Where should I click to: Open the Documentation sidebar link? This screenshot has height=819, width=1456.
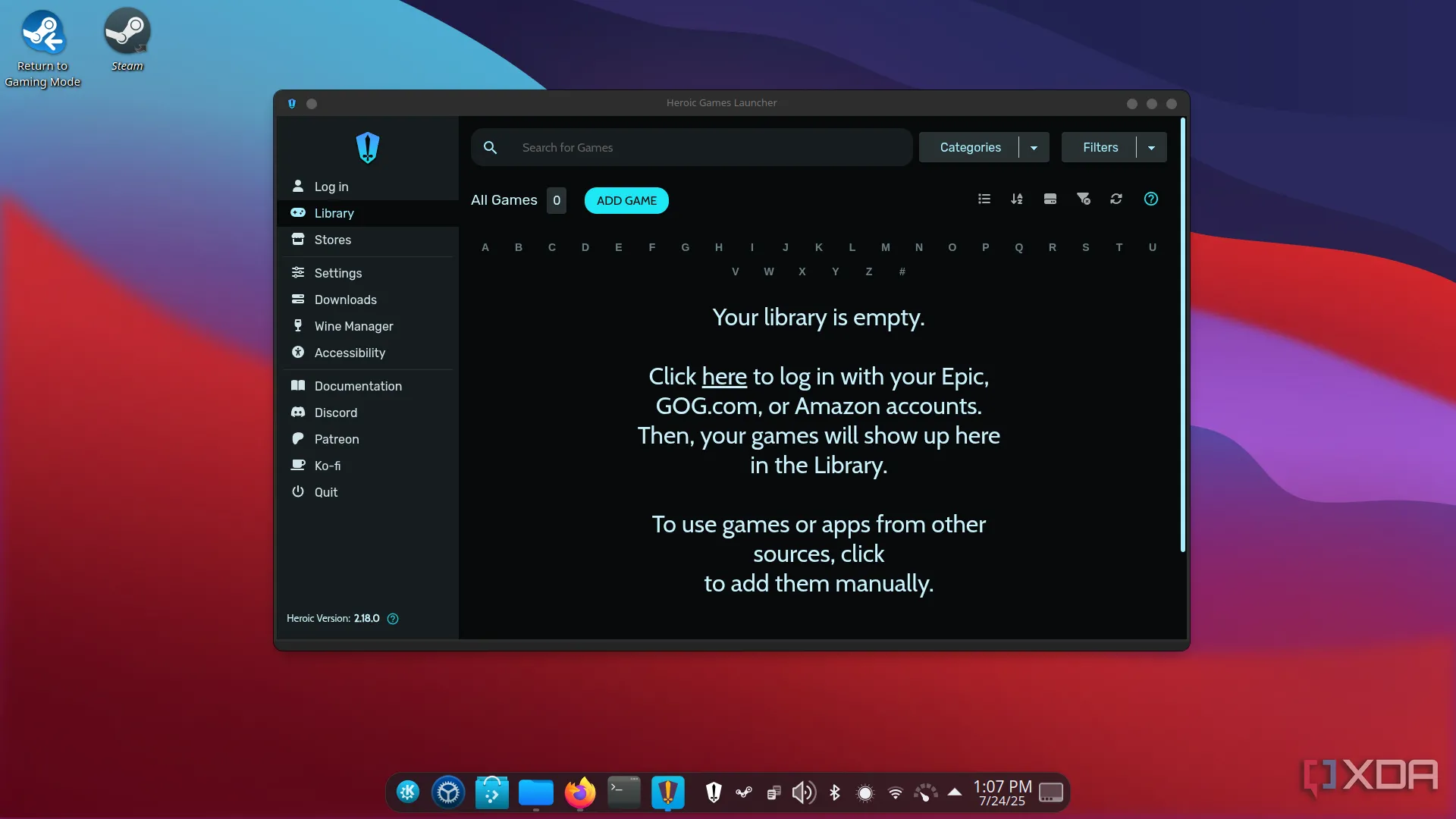pos(368,386)
